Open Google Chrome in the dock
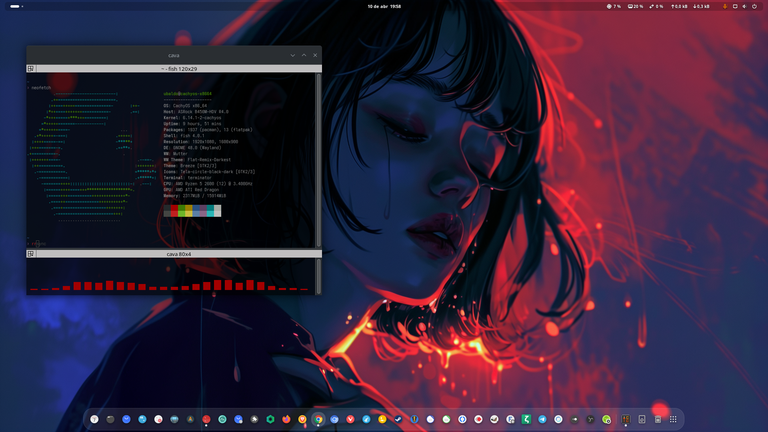This screenshot has width=768, height=432. point(318,419)
